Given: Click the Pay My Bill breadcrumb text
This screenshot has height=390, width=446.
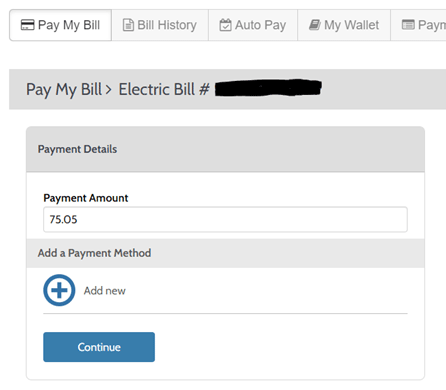Looking at the screenshot, I should click(x=64, y=90).
